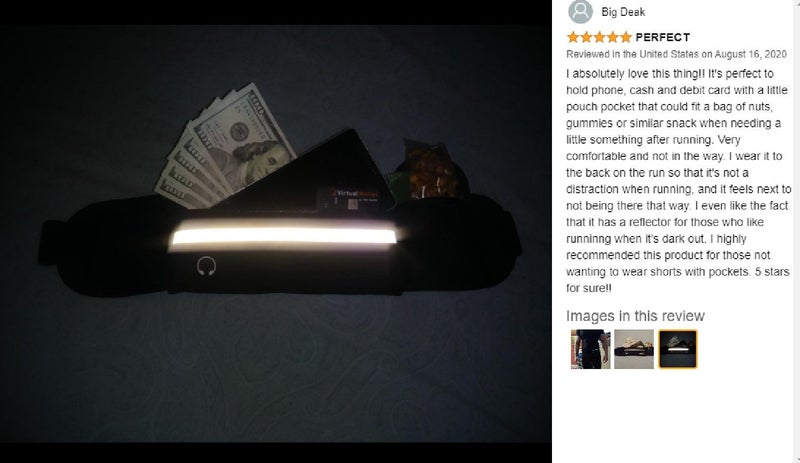Show the light-background belt thumbnail

pyautogui.click(x=634, y=349)
